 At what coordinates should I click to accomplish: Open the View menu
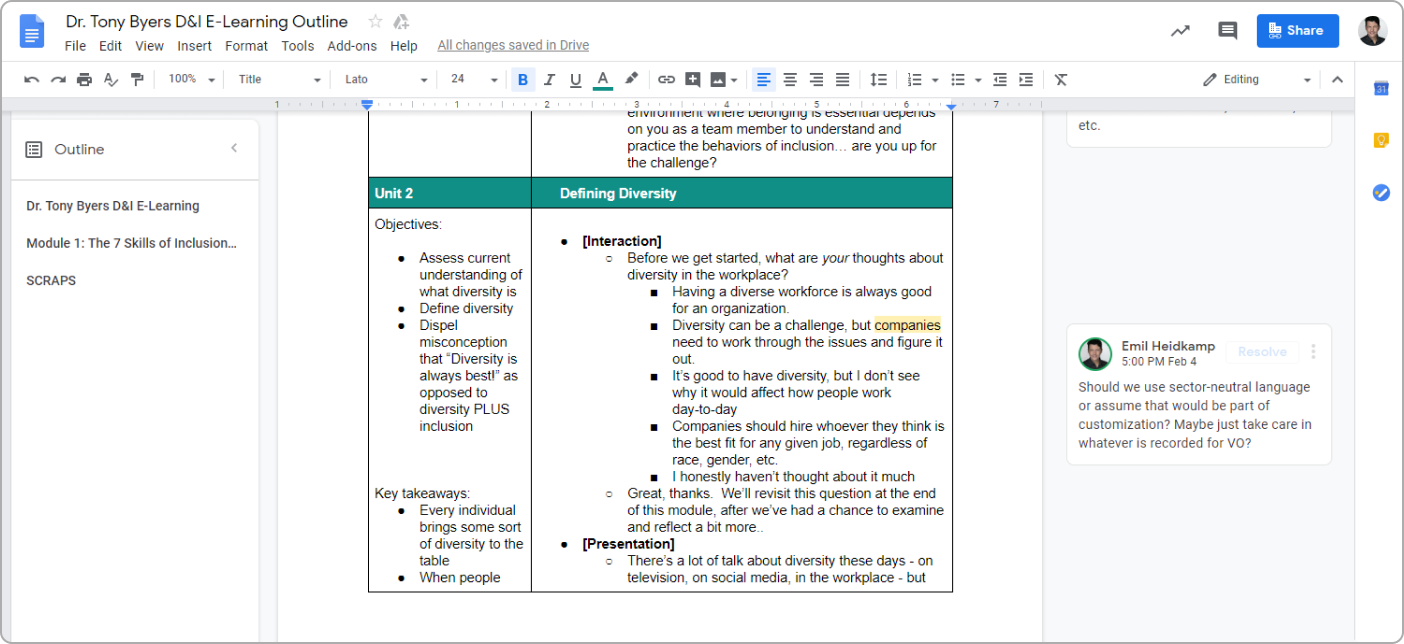coord(149,46)
